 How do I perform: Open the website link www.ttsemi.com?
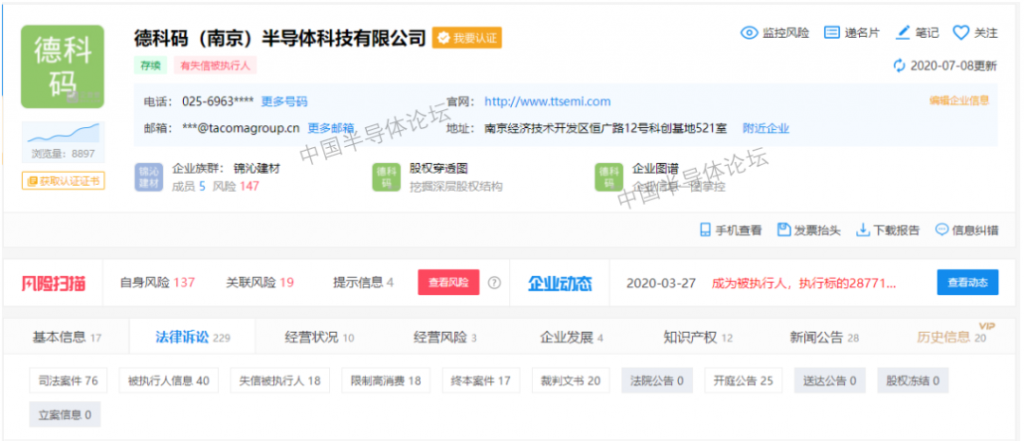547,101
